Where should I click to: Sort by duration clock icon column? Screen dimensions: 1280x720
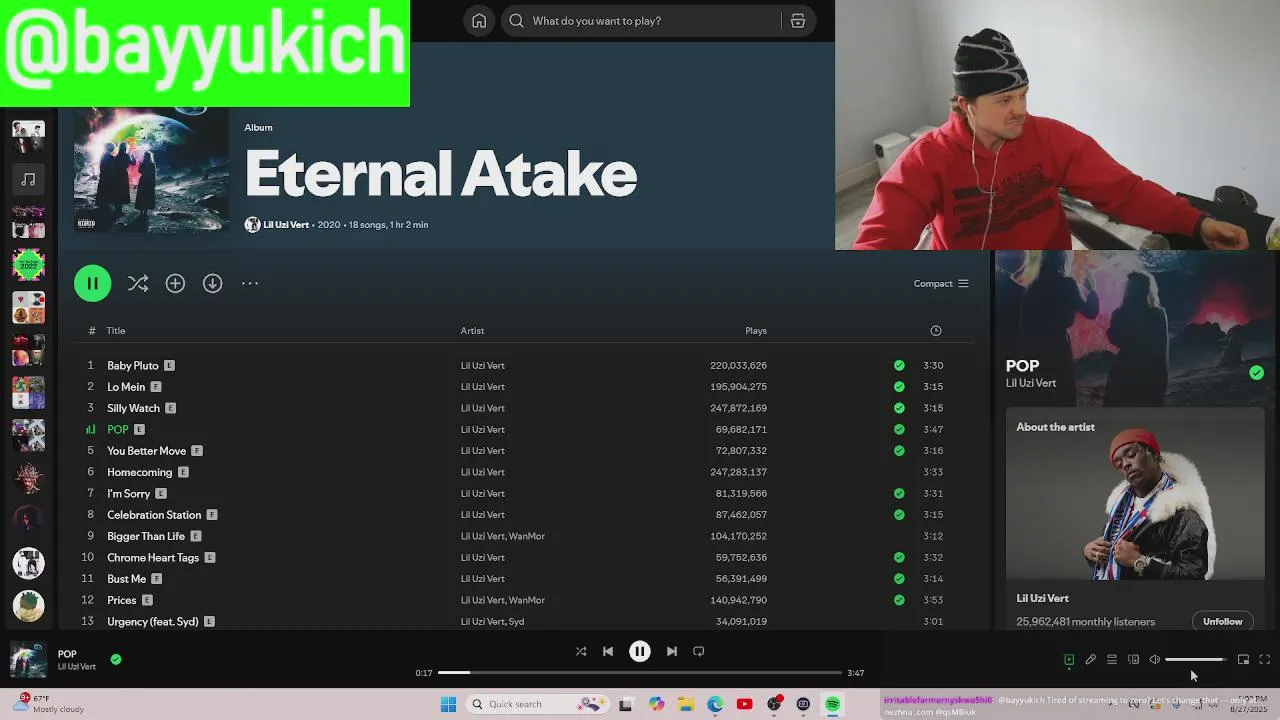coord(936,331)
